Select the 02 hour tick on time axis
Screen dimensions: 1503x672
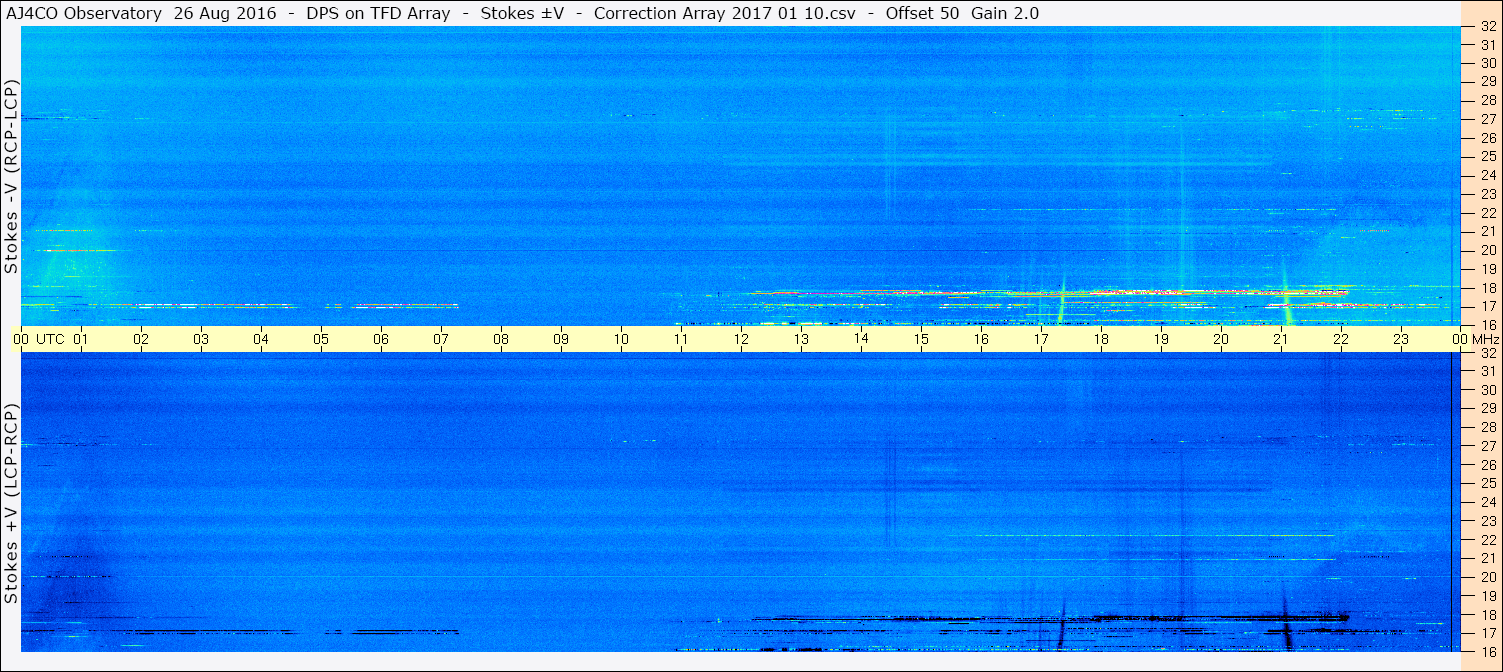coord(141,340)
